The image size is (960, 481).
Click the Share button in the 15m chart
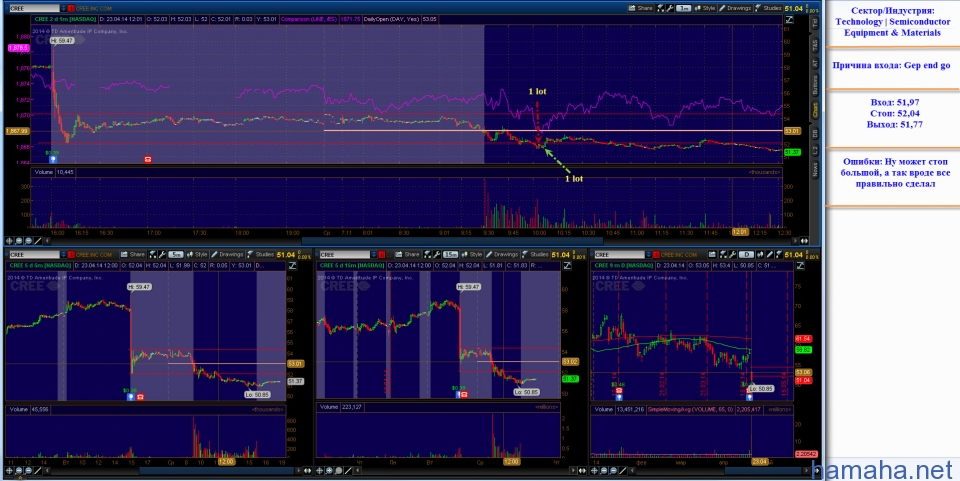[x=408, y=255]
